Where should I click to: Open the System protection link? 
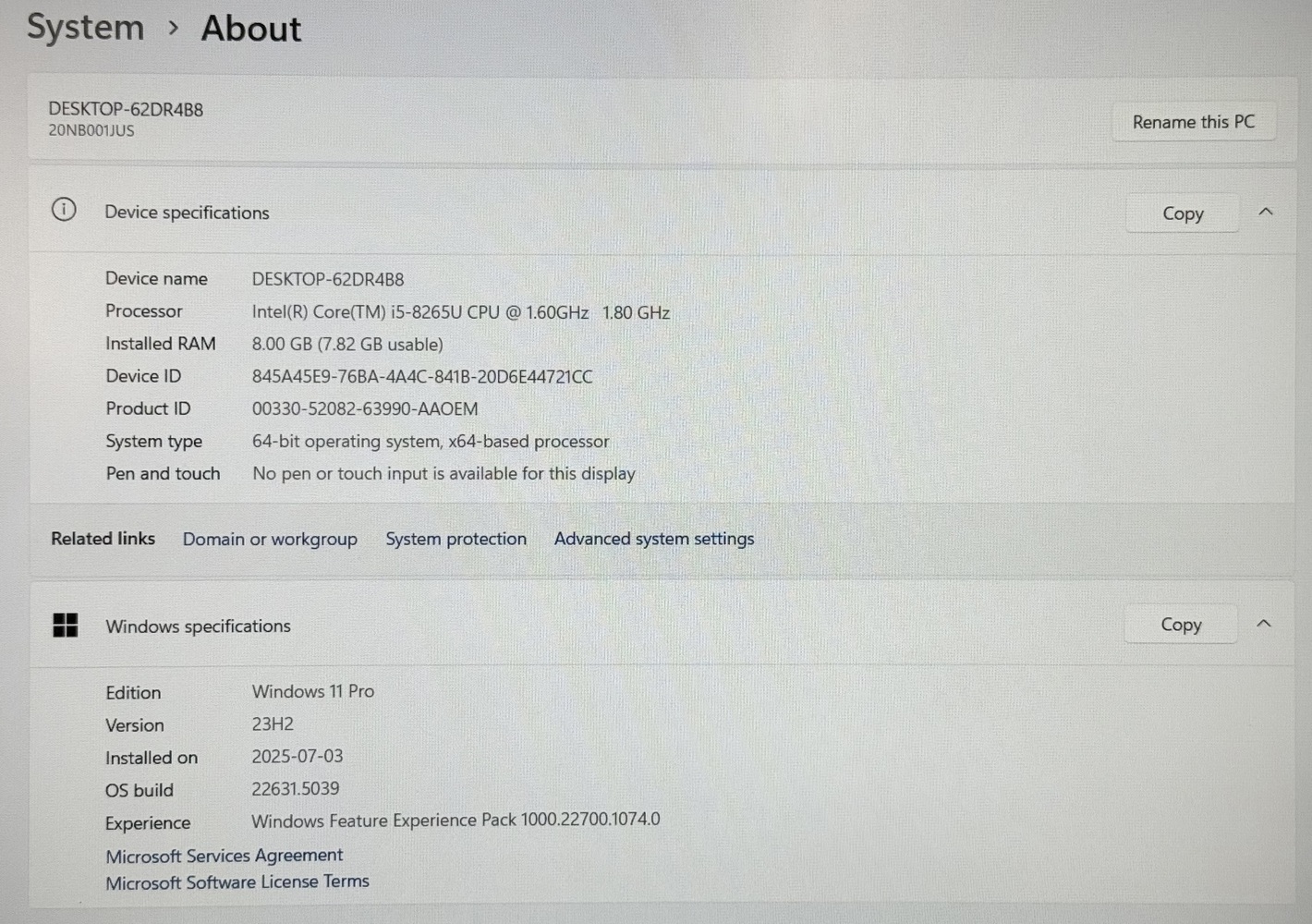coord(456,539)
